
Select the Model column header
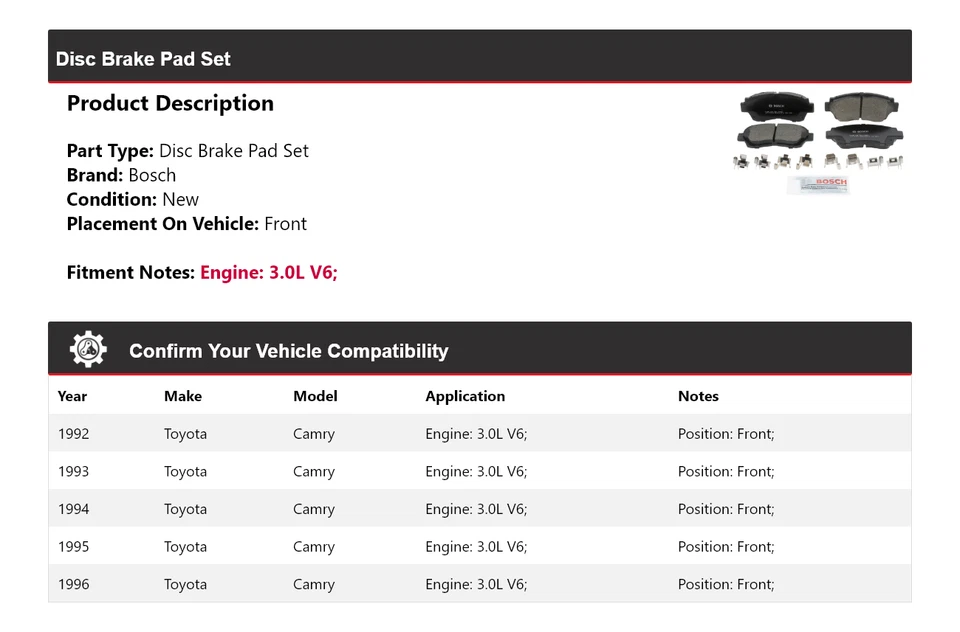click(x=315, y=396)
